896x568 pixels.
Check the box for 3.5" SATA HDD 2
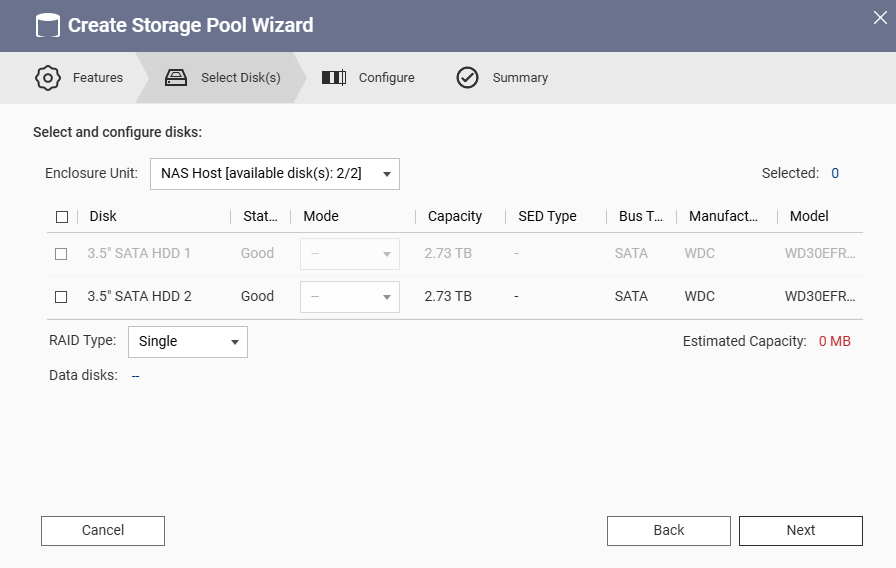point(61,297)
